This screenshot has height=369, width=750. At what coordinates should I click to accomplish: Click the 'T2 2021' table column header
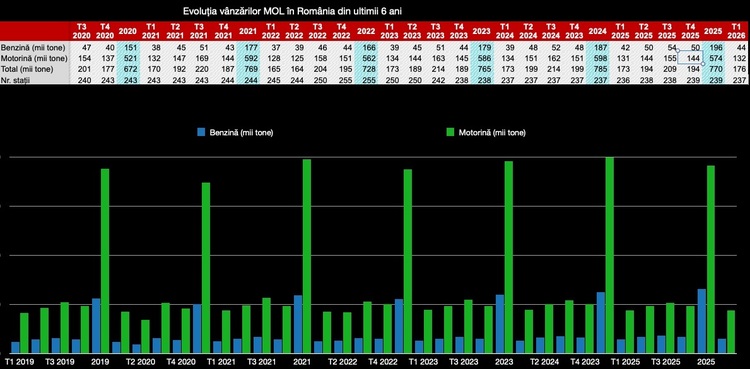point(175,31)
